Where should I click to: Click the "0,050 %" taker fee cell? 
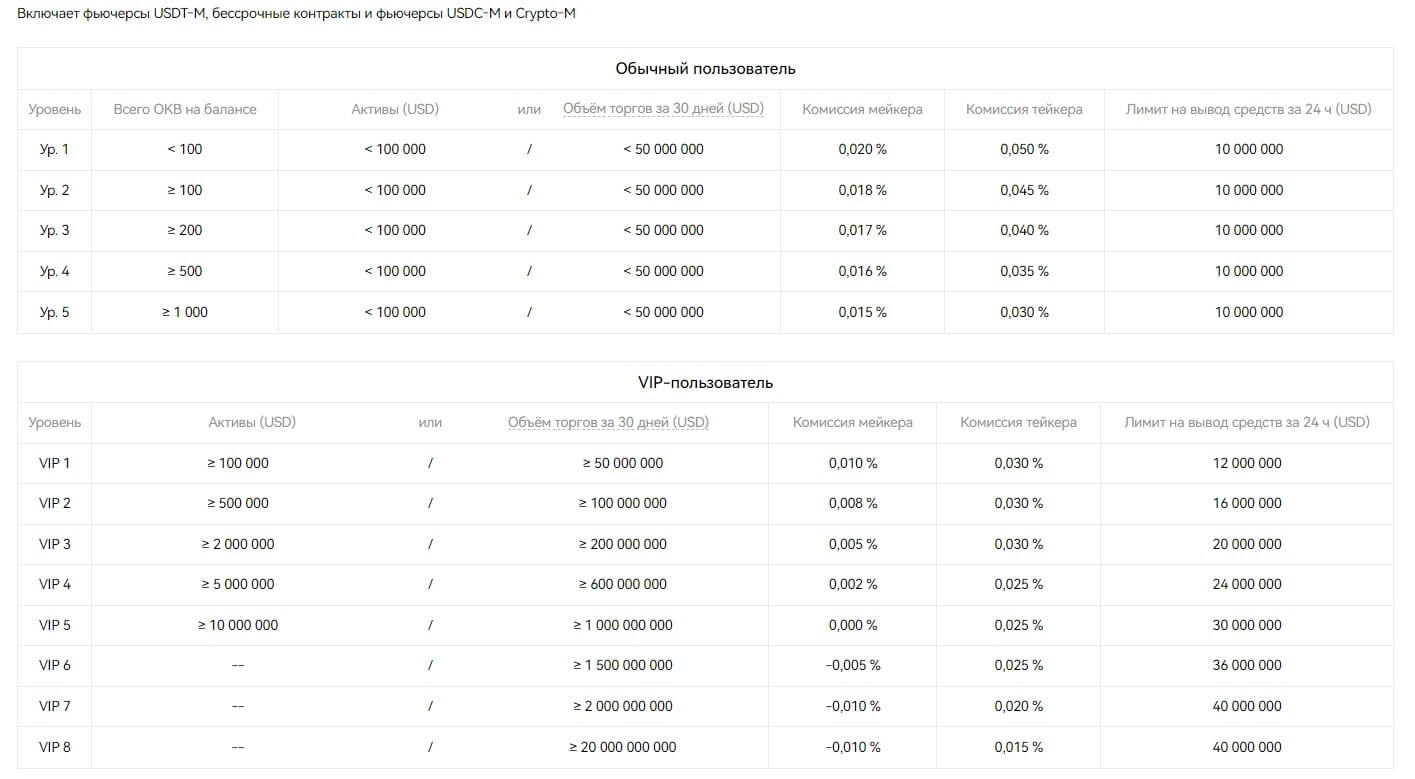tap(1024, 149)
